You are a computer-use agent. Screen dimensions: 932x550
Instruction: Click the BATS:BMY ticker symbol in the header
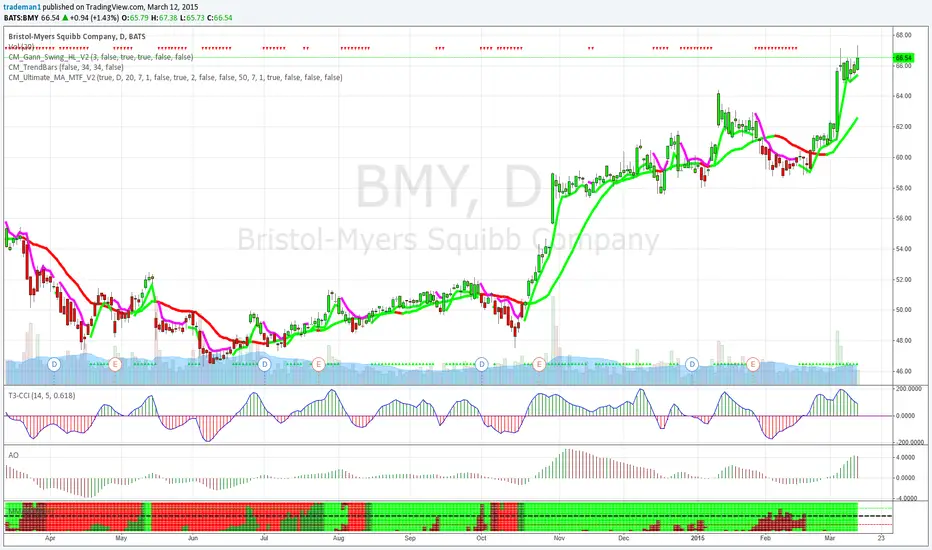(x=21, y=18)
